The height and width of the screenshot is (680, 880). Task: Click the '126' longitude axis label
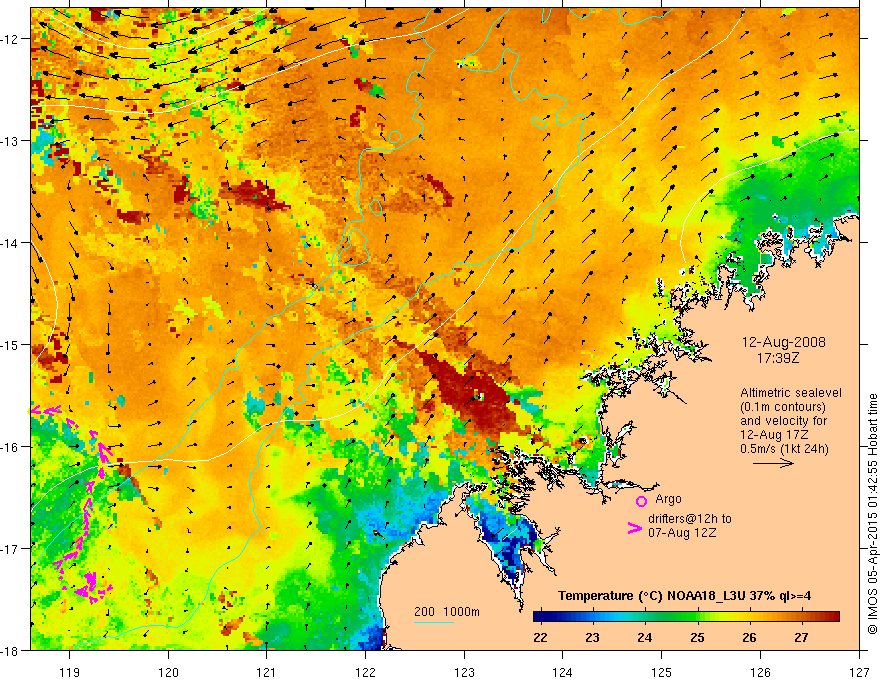pos(760,672)
